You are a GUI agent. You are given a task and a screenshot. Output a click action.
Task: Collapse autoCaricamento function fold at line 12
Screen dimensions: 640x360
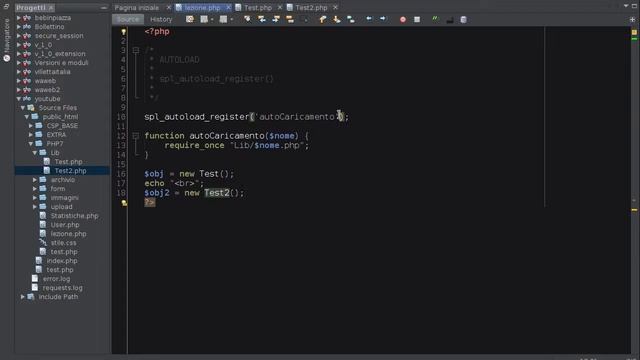tap(136, 136)
